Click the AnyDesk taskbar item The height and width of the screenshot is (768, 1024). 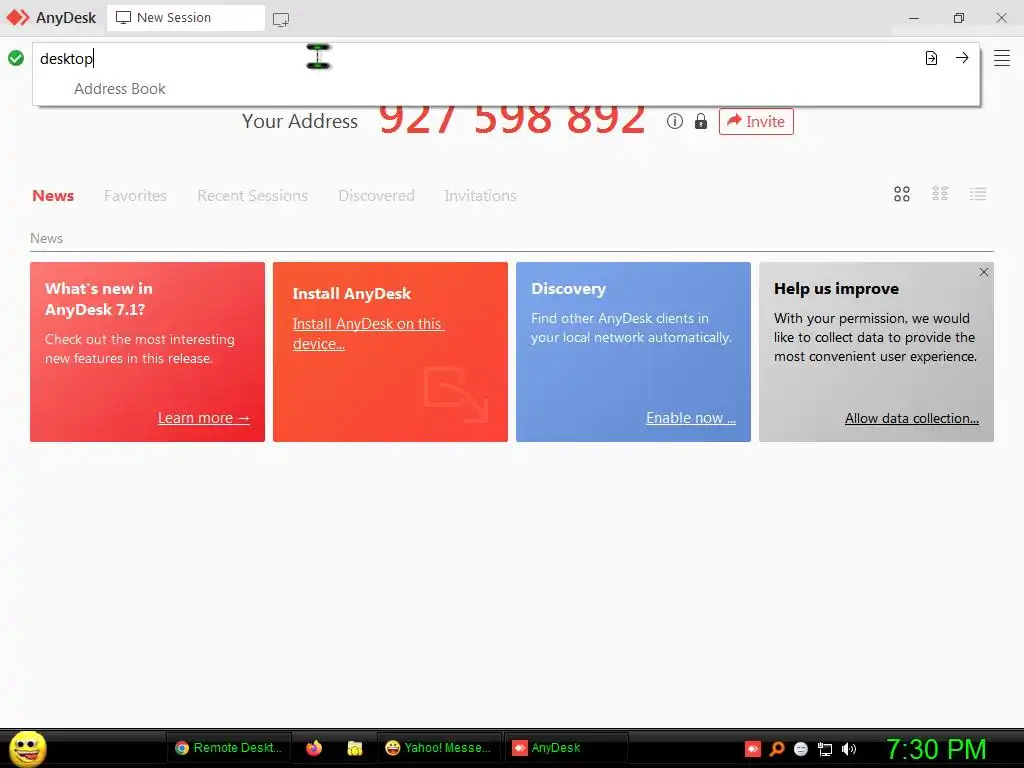pyautogui.click(x=566, y=748)
